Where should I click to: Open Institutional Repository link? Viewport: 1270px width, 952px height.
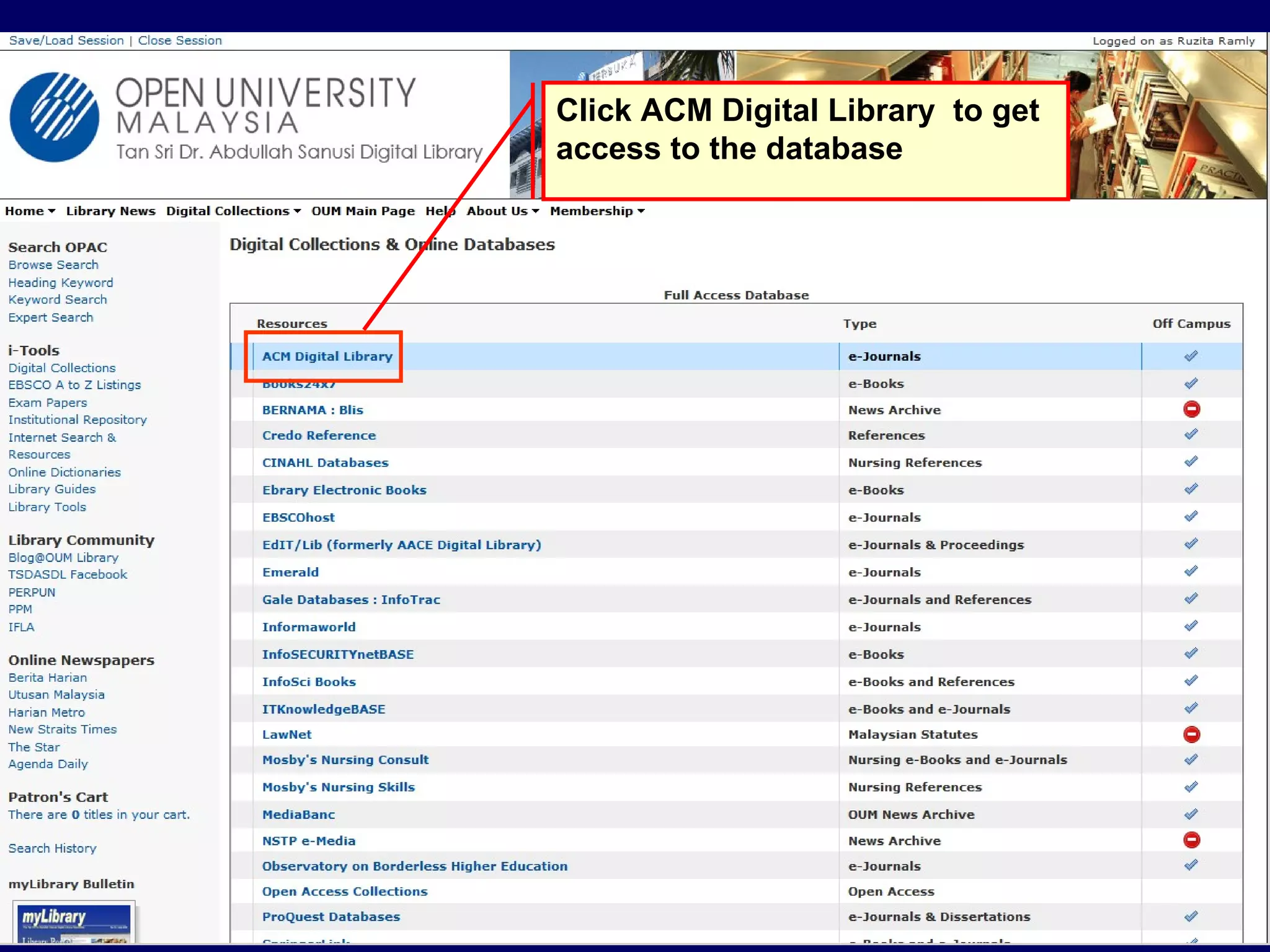tap(78, 420)
